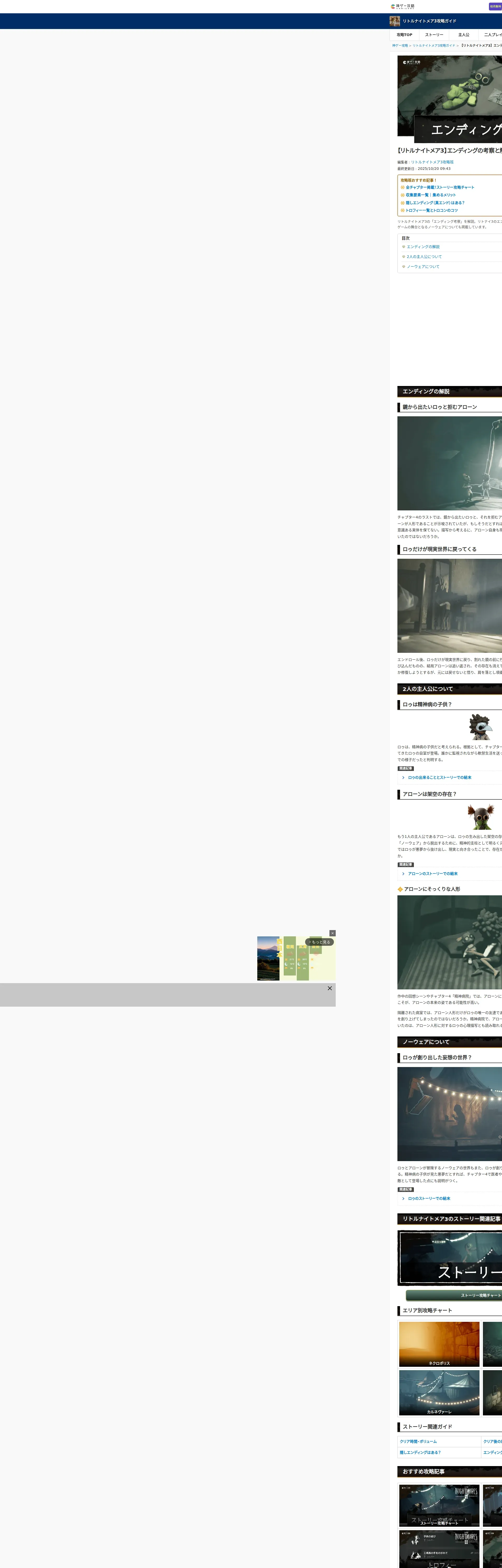
Task: Open the 攻略TOP tab
Action: click(x=404, y=35)
